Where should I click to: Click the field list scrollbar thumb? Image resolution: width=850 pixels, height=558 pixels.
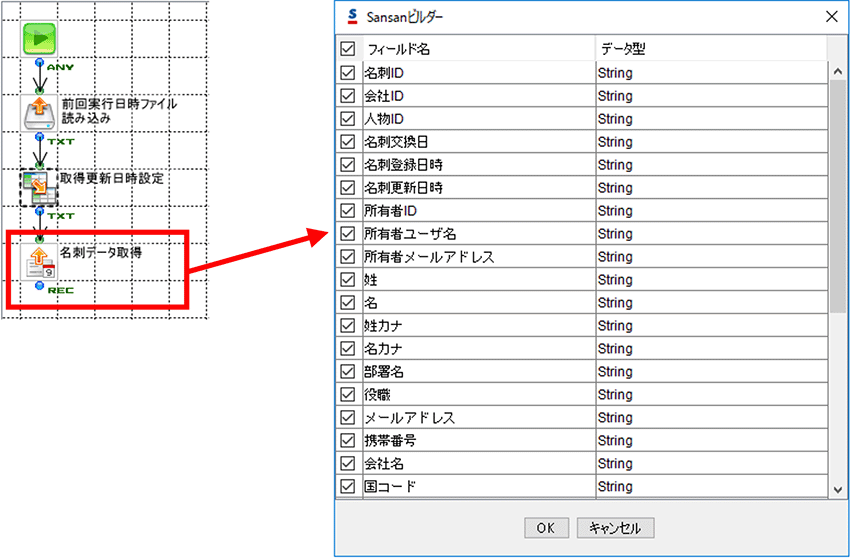pyautogui.click(x=838, y=196)
